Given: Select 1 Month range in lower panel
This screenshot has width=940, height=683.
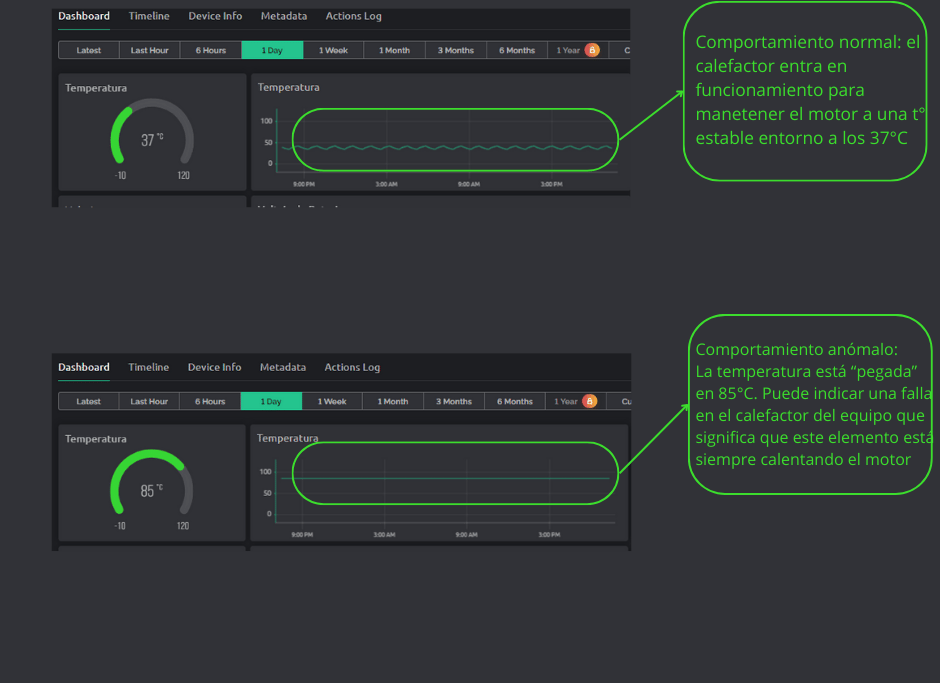Looking at the screenshot, I should (x=393, y=401).
